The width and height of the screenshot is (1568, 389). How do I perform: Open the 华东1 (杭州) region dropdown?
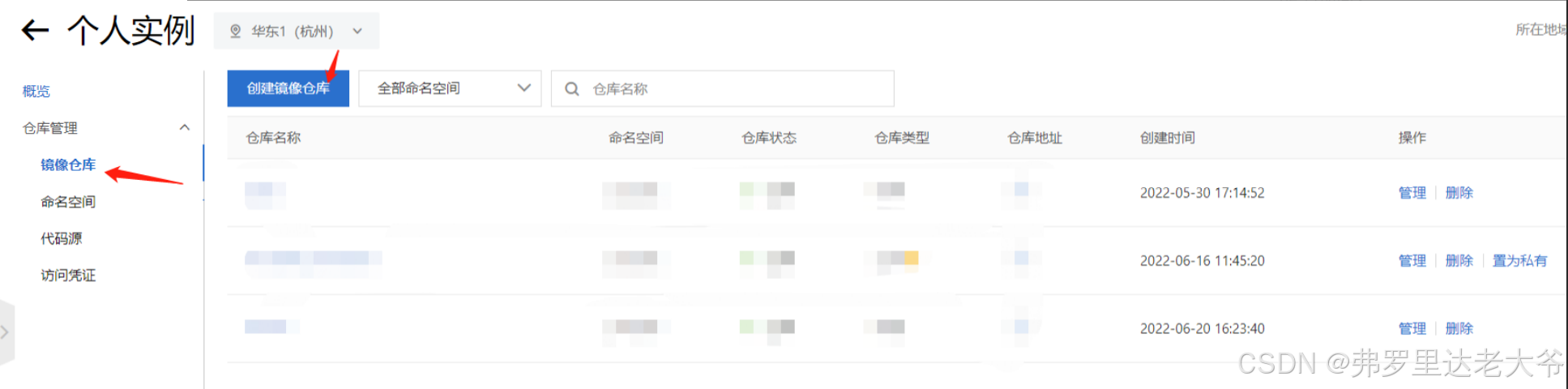pos(297,31)
